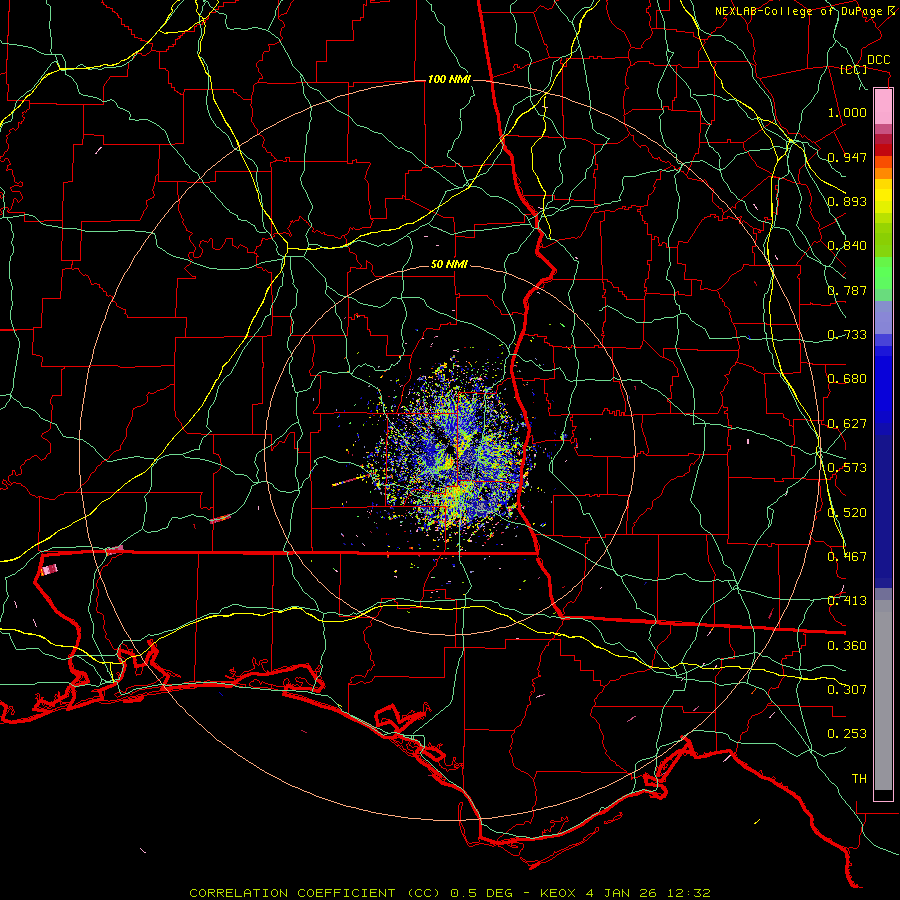Click the 0.467 scale value
Viewport: 900px width, 900px height.
(x=847, y=557)
